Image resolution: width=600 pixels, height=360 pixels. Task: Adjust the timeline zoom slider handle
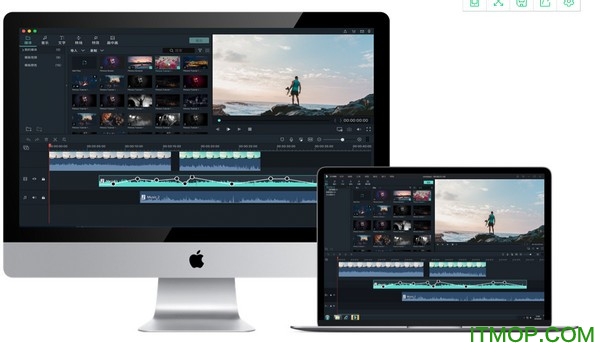click(x=342, y=140)
